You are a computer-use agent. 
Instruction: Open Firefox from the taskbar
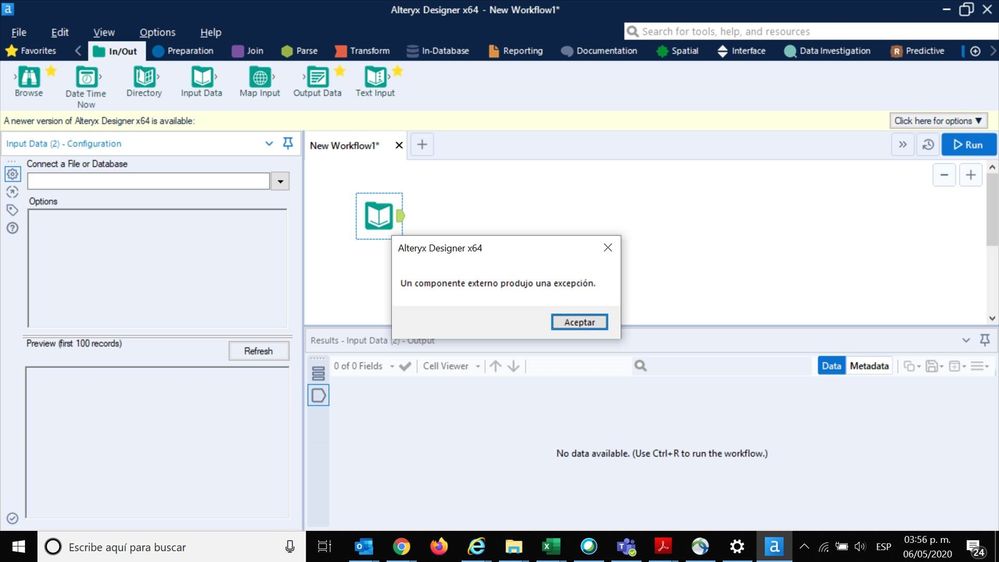[439, 547]
